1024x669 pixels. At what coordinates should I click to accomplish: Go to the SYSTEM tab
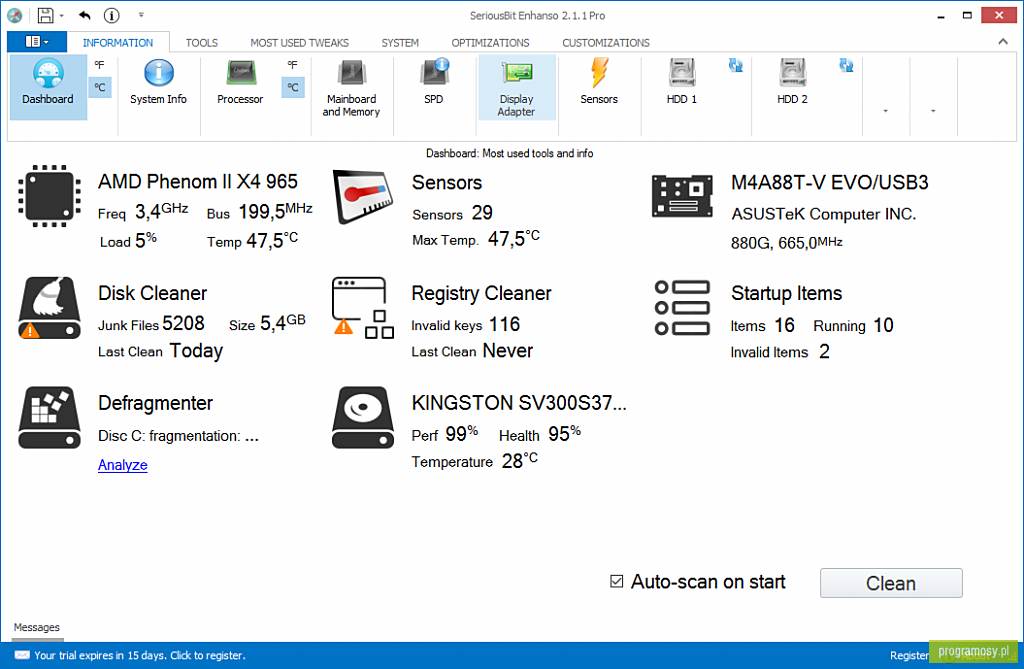[x=400, y=42]
